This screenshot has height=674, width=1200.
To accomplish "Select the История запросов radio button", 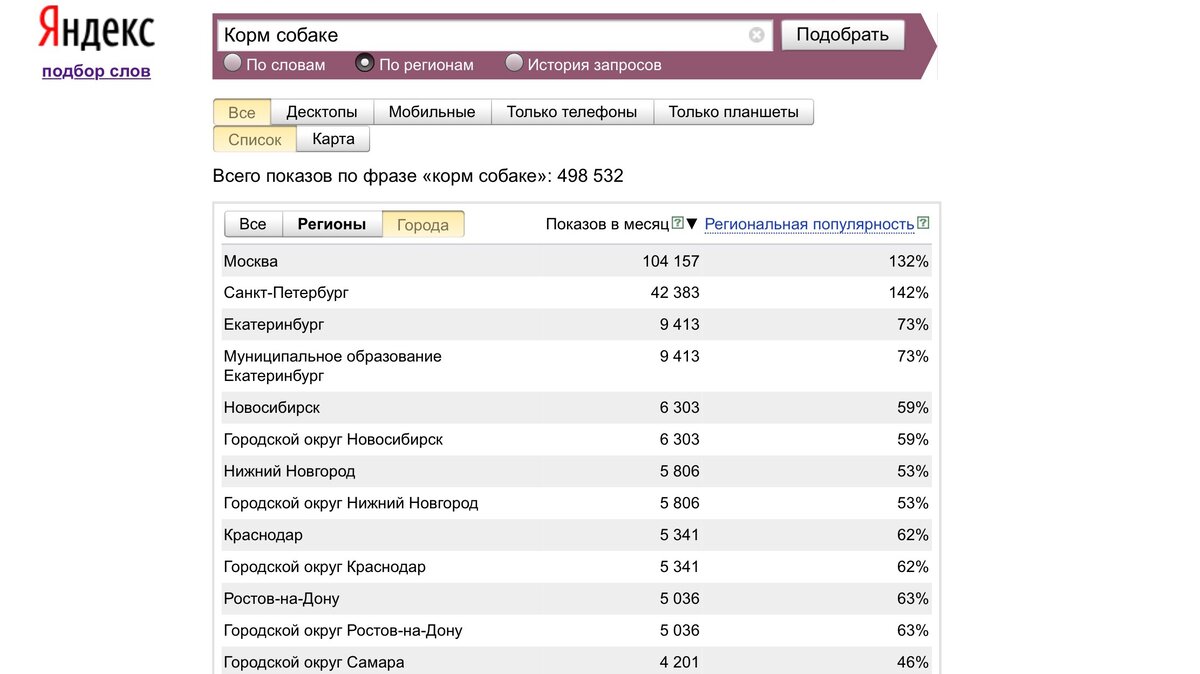I will coord(514,64).
